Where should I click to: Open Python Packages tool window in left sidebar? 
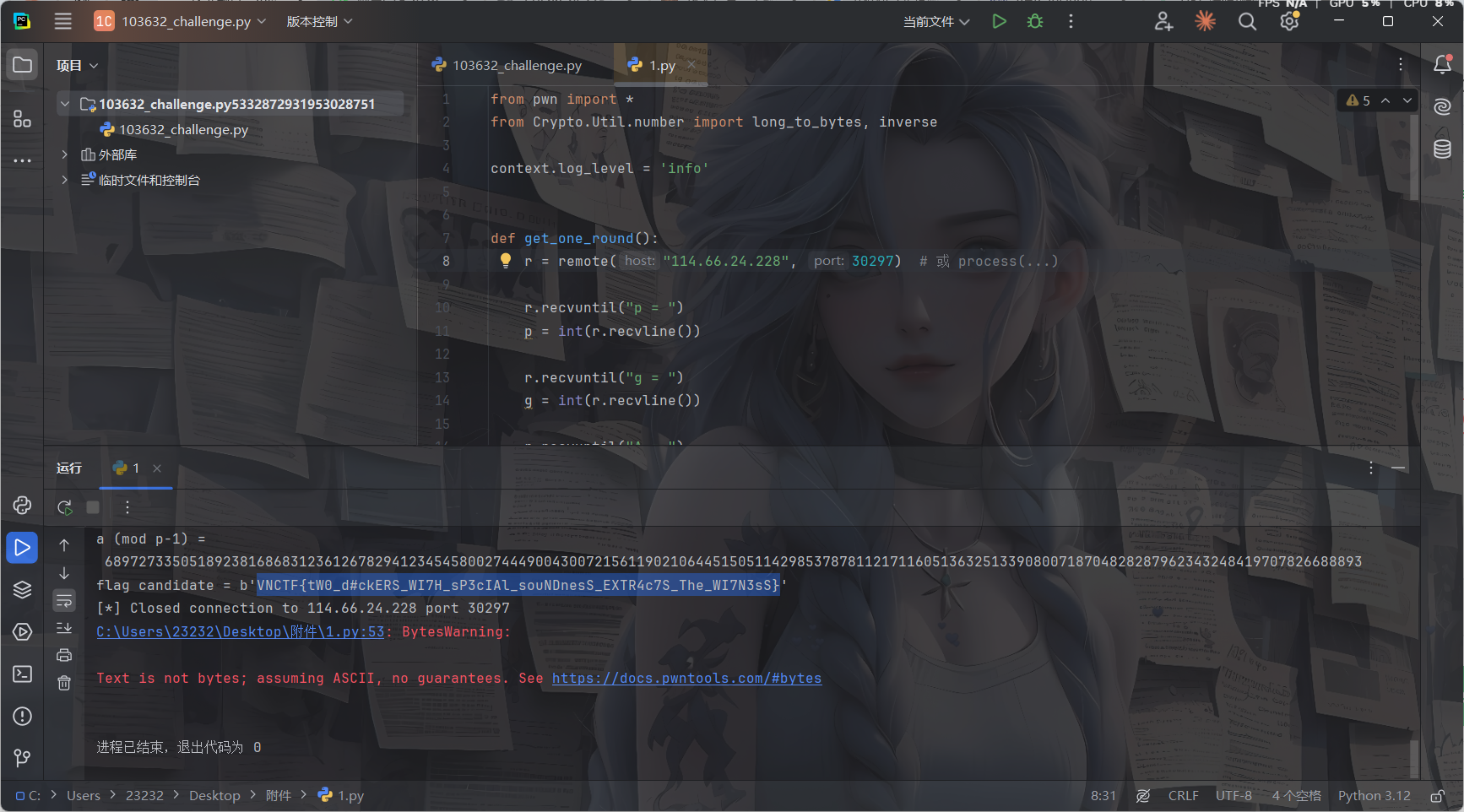[23, 505]
